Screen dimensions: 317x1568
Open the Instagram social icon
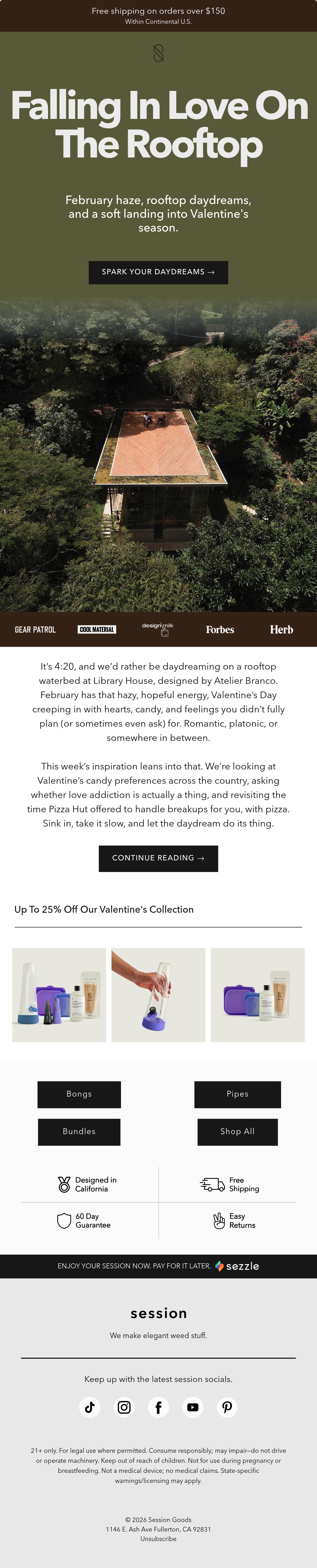point(124,1407)
